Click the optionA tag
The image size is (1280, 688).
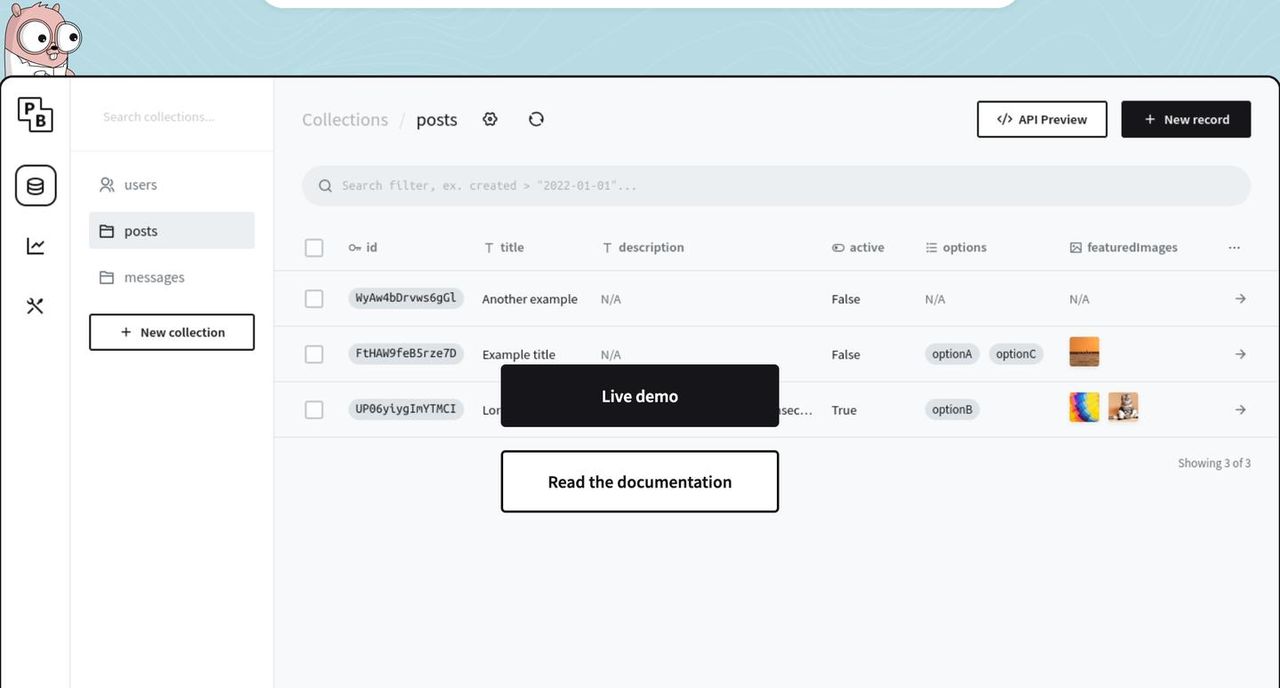click(x=952, y=354)
